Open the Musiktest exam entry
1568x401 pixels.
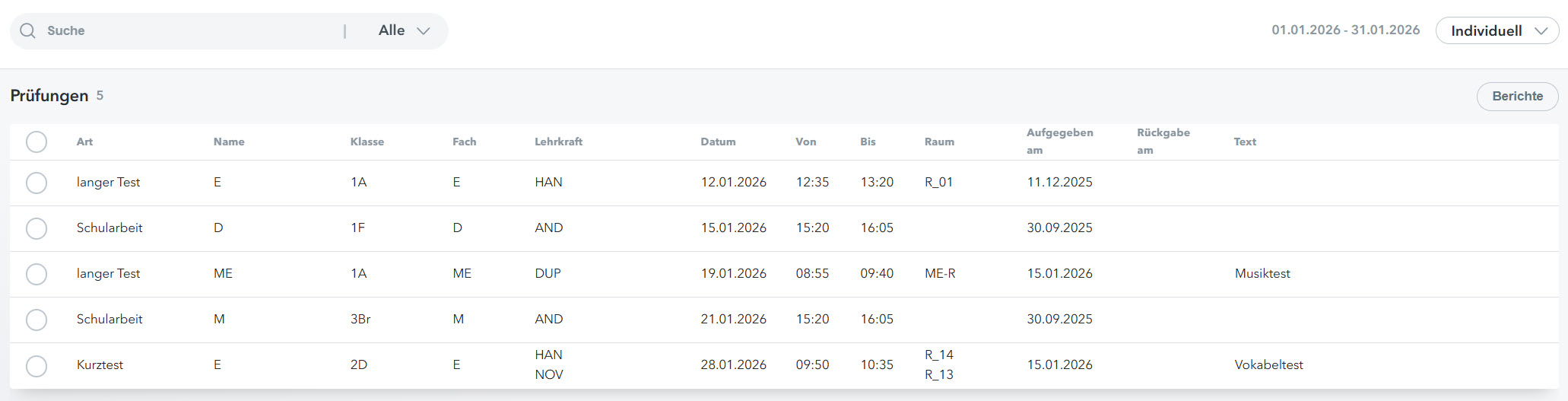[x=1262, y=274]
